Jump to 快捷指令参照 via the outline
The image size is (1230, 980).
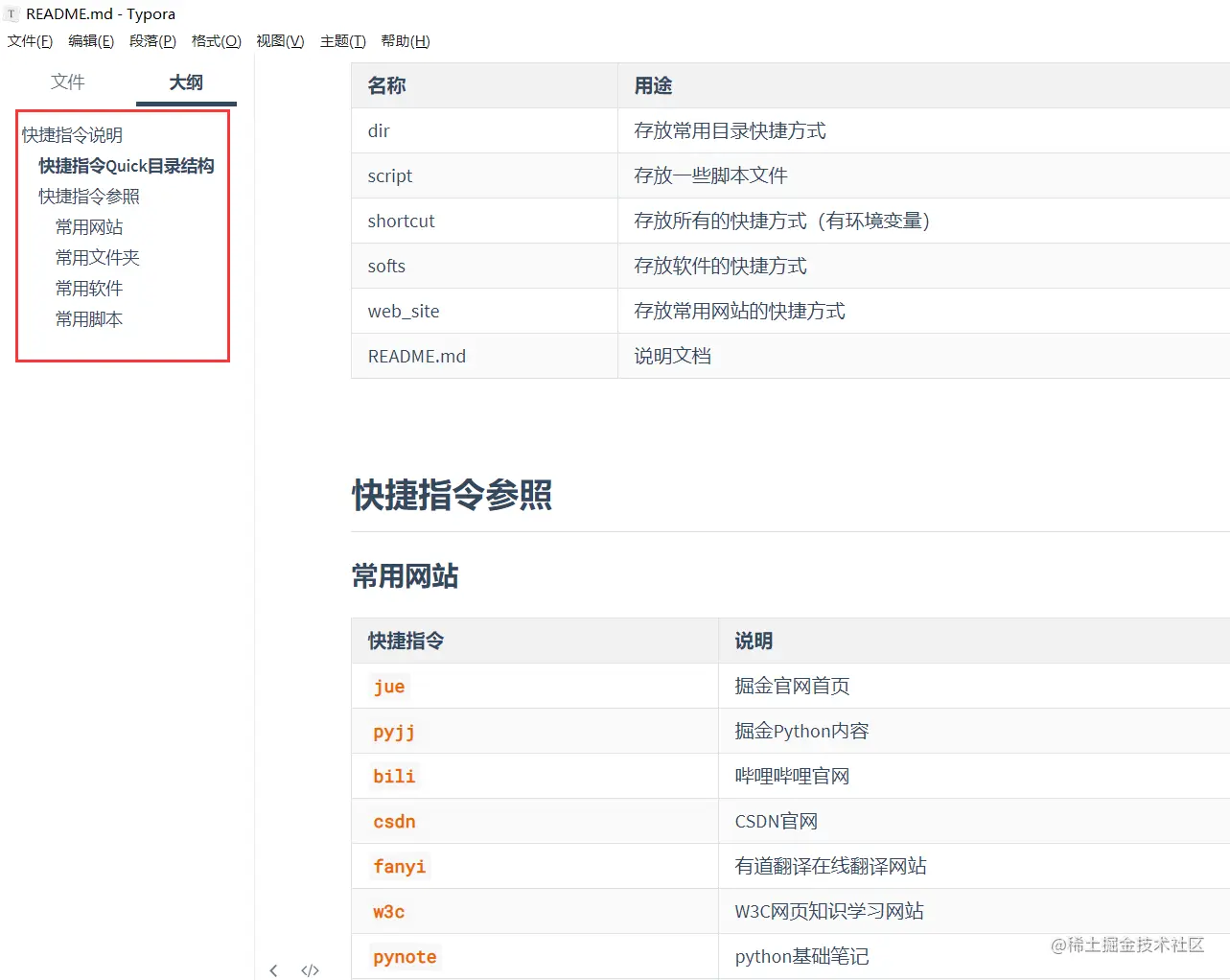pyautogui.click(x=87, y=196)
